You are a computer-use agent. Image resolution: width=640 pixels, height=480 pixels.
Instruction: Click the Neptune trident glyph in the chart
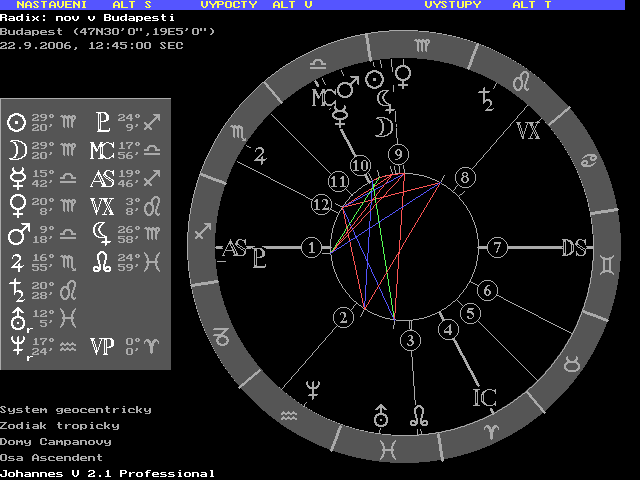pyautogui.click(x=313, y=392)
